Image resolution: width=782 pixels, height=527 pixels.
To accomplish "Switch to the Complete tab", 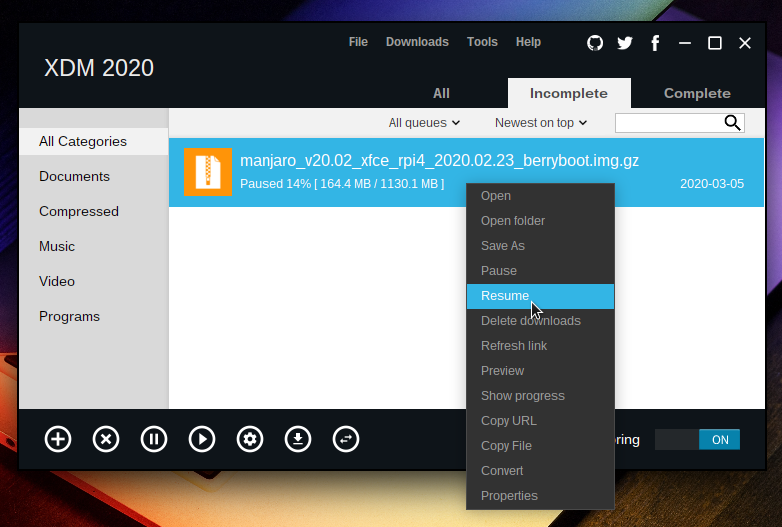I will click(x=697, y=93).
